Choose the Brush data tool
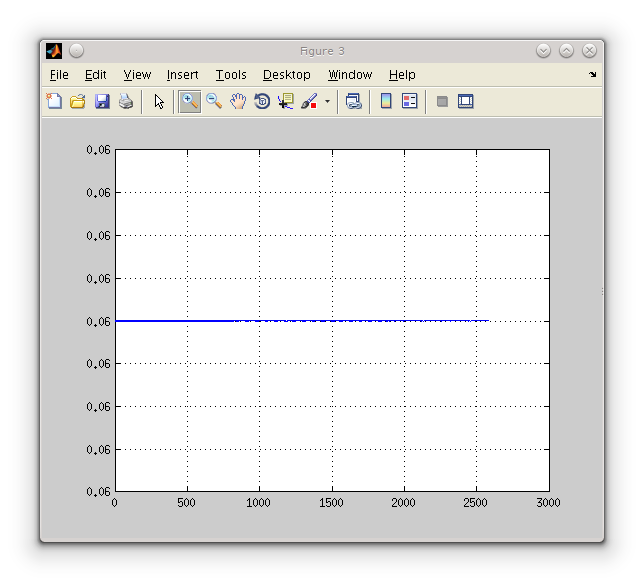This screenshot has height=582, width=644. [x=309, y=101]
